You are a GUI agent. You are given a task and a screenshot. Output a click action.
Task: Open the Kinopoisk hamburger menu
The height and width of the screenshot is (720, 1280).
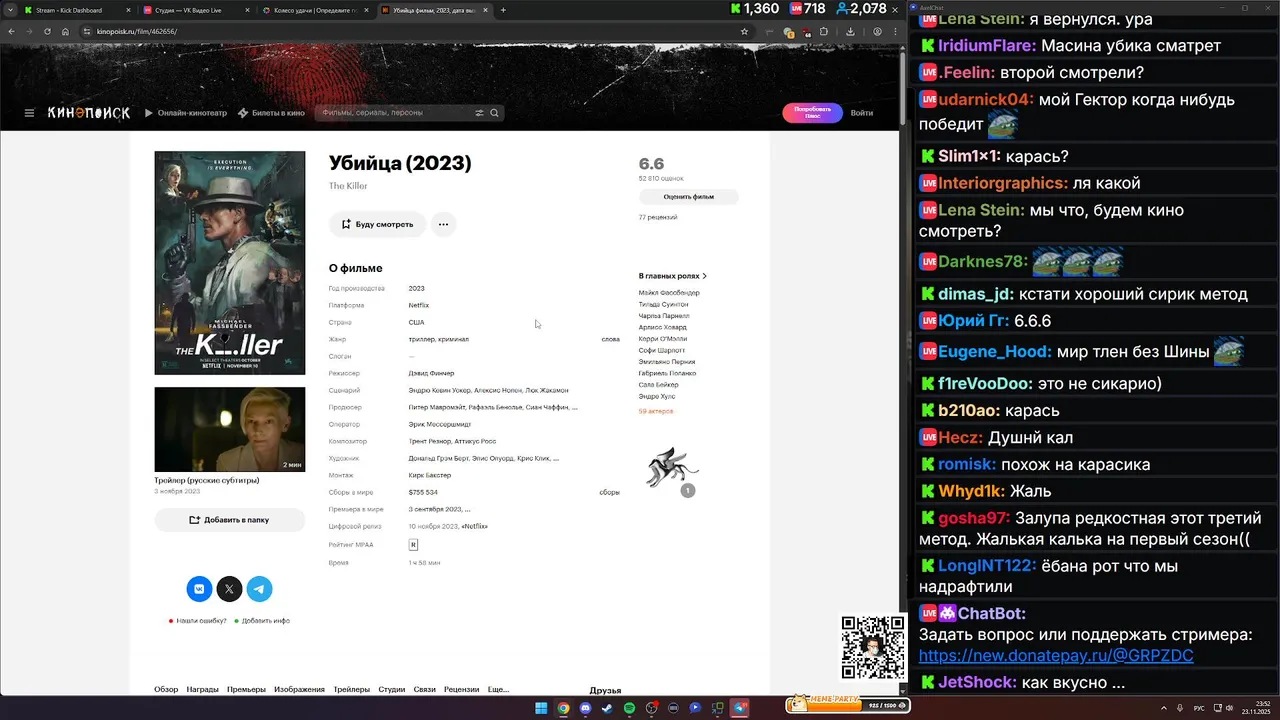pos(29,113)
